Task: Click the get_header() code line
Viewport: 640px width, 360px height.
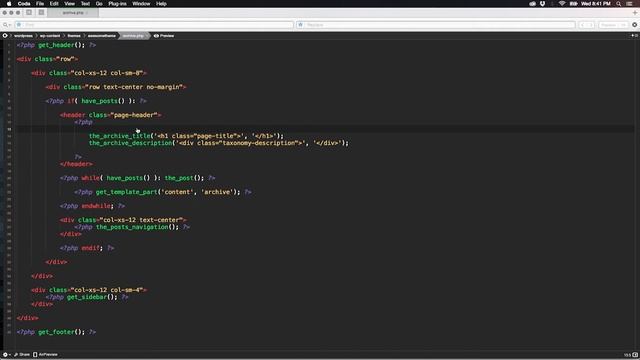Action: click(x=56, y=45)
